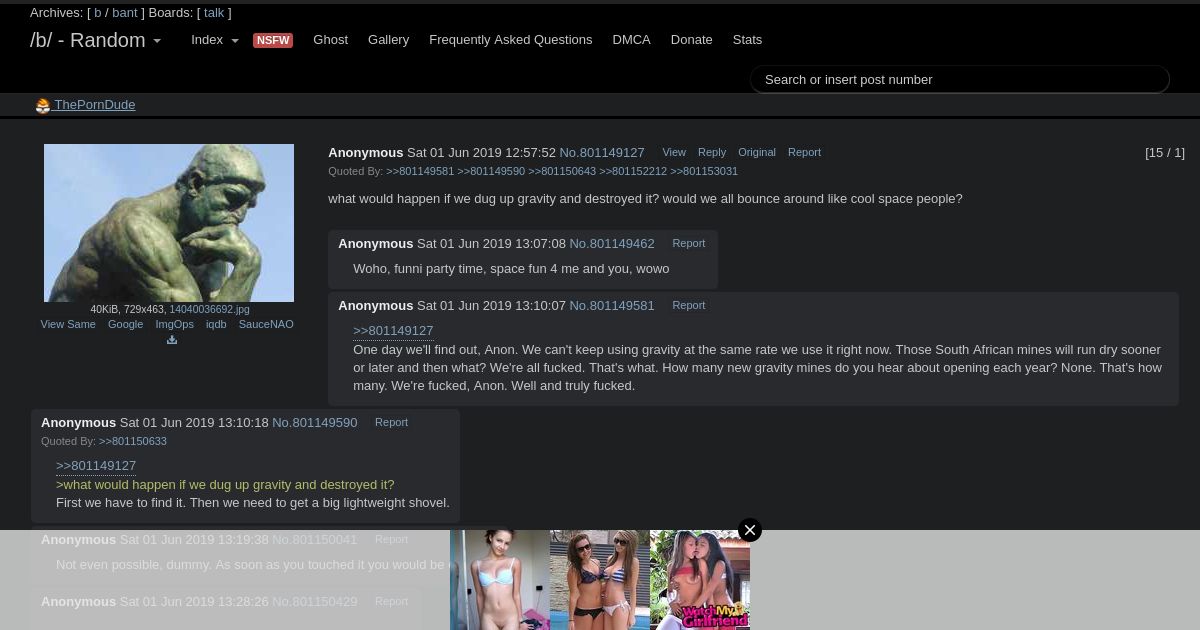Viewport: 1200px width, 630px height.
Task: Open the bant archive link
Action: click(x=125, y=13)
